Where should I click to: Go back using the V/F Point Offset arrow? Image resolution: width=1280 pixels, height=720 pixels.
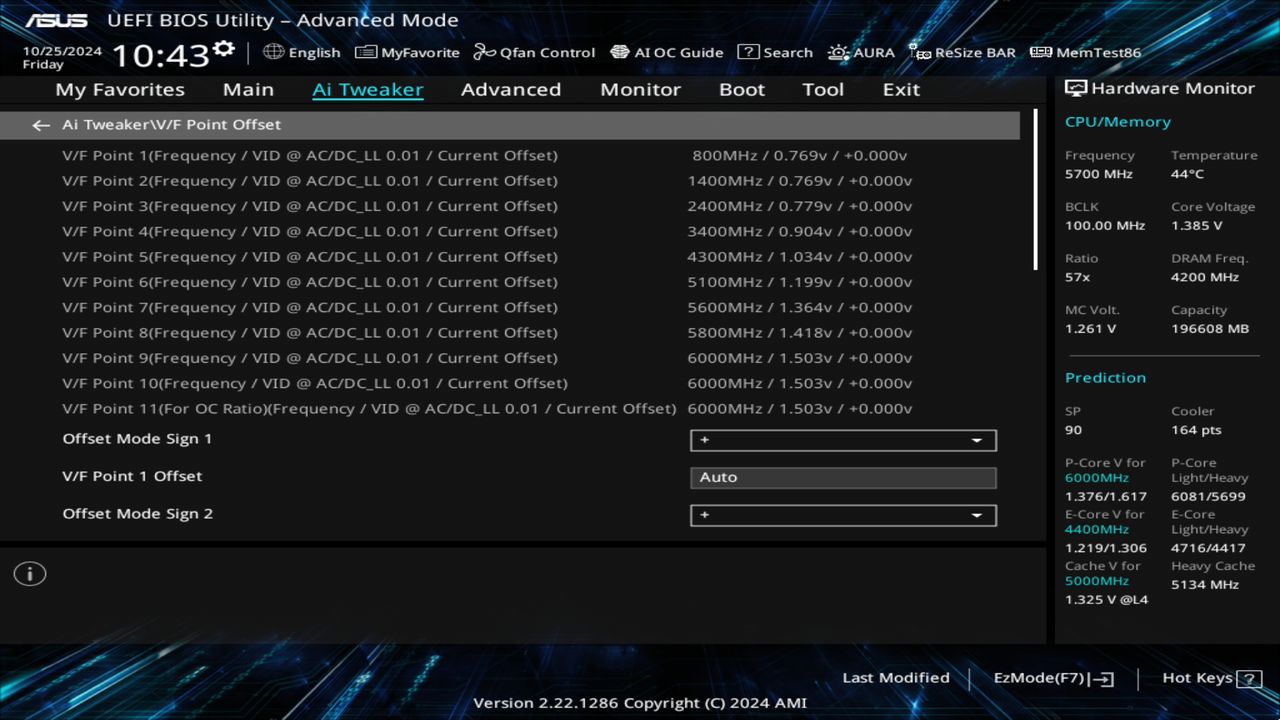pyautogui.click(x=40, y=124)
